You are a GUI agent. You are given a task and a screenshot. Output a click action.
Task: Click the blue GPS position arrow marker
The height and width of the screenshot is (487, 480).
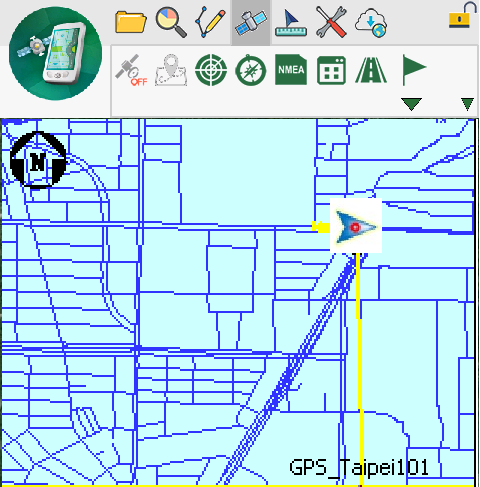tap(356, 226)
